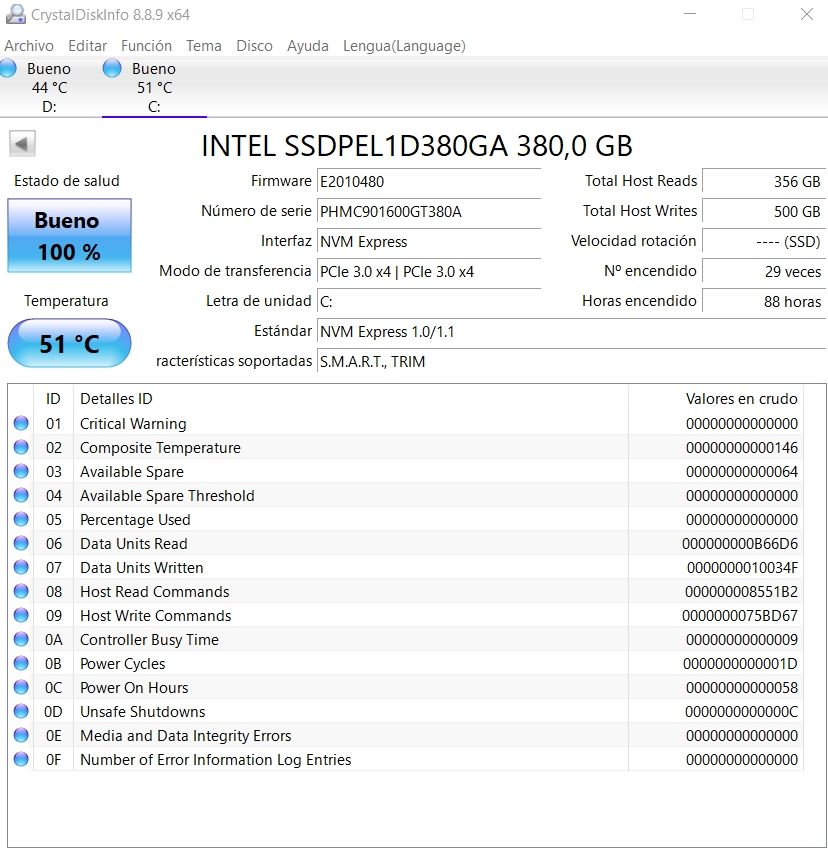Open the Lengua(Language) menu
The image size is (828, 854).
(404, 46)
